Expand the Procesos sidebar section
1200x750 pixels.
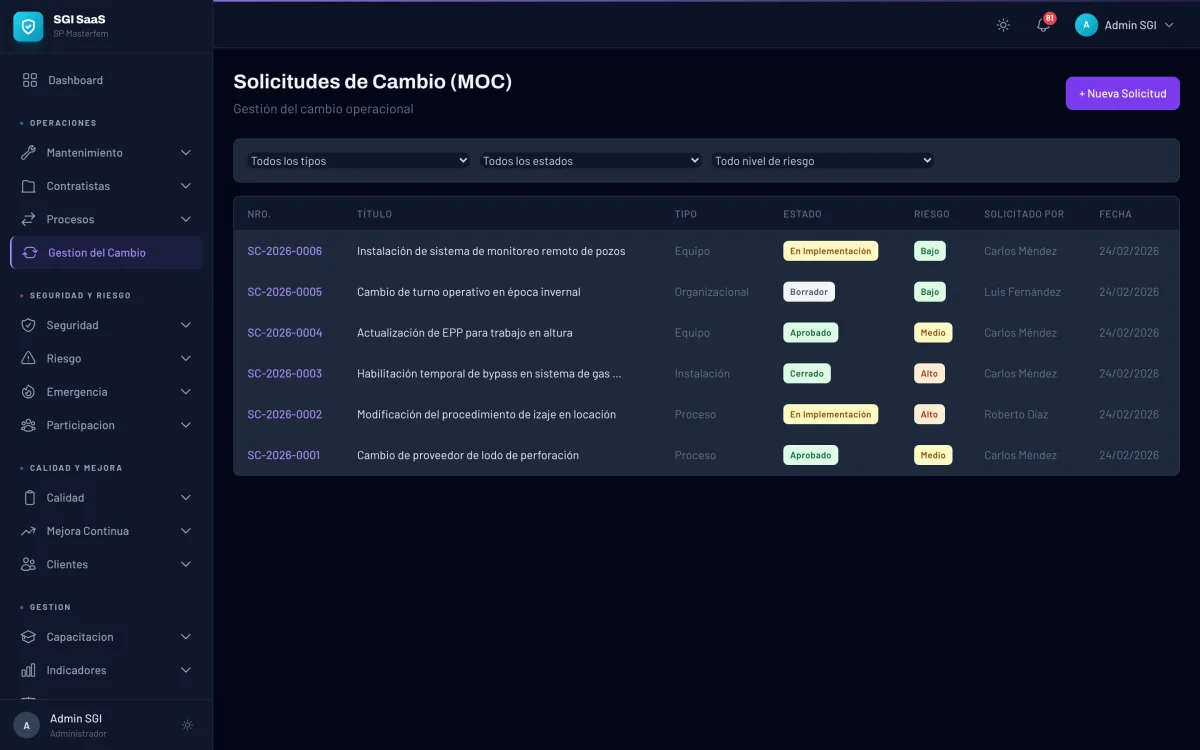click(x=72, y=219)
